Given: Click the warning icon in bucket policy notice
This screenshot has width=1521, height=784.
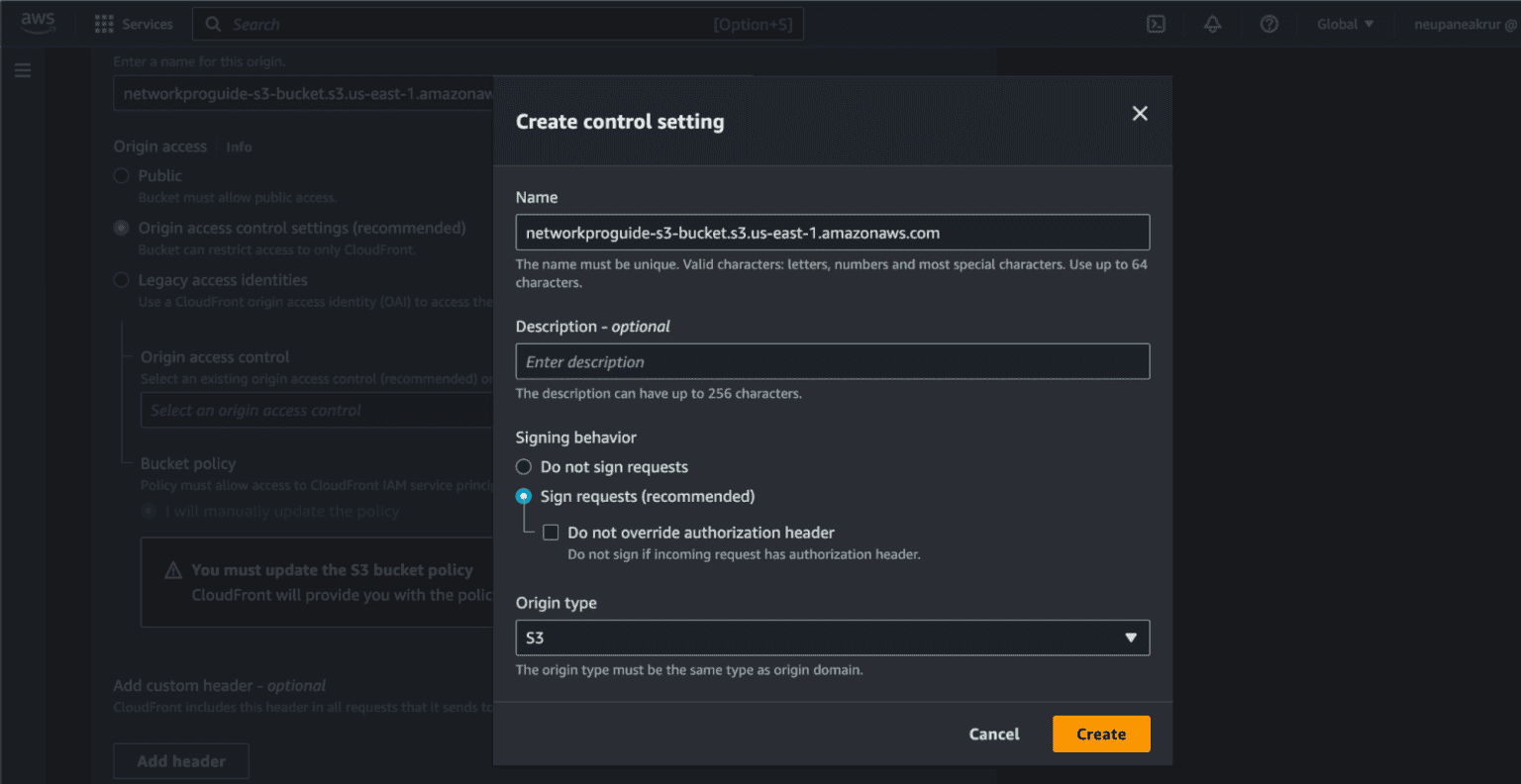Looking at the screenshot, I should point(173,570).
